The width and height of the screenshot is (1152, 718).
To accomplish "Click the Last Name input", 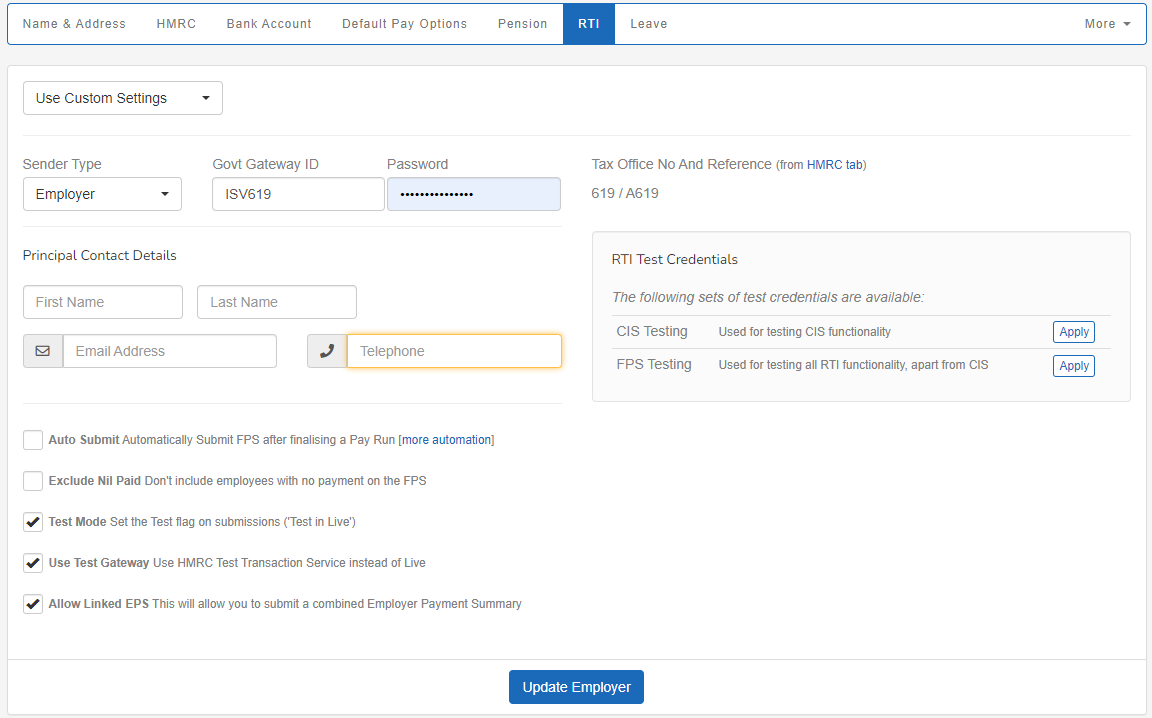I will click(277, 302).
